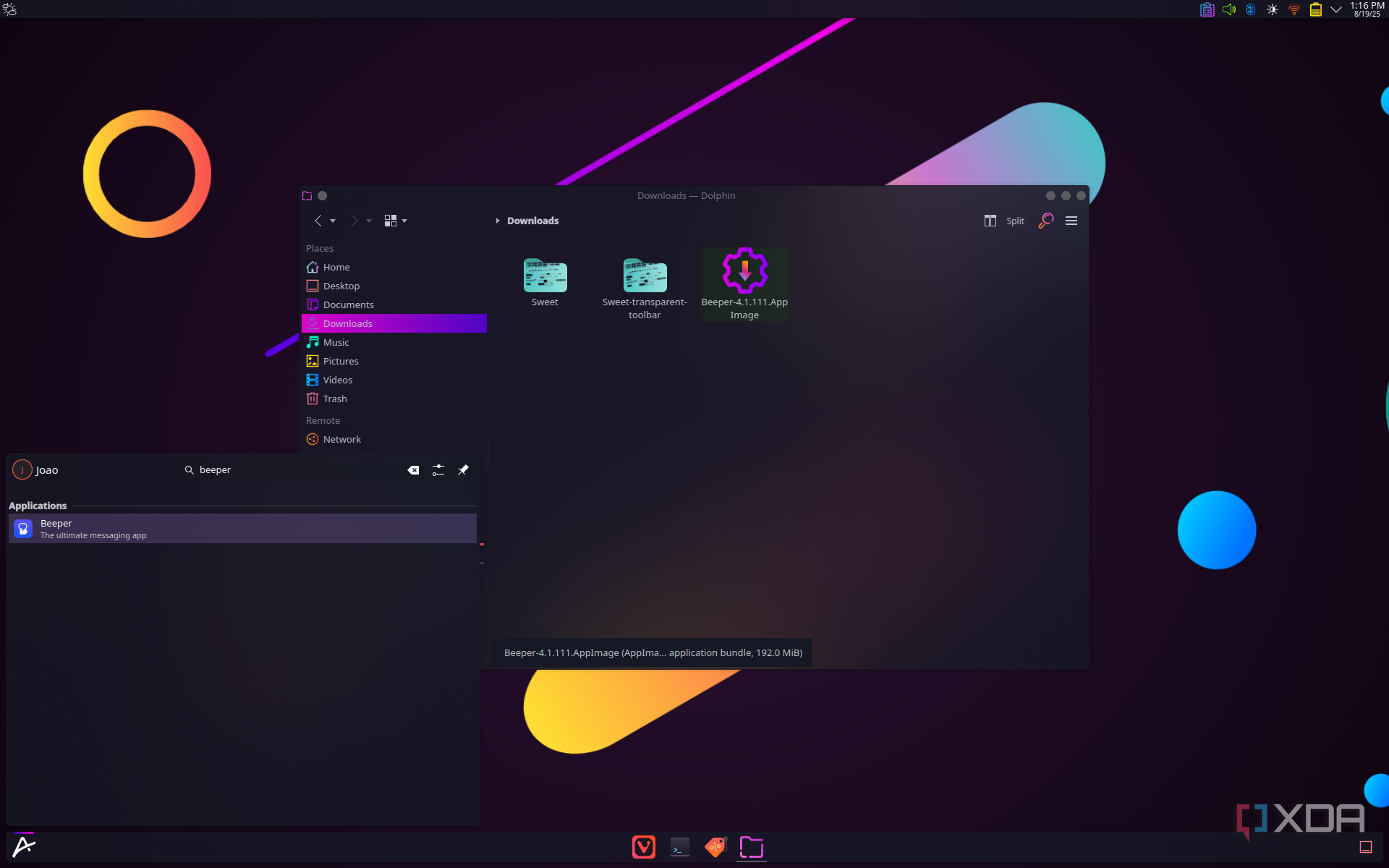
Task: Open the forward history dropdown arrow
Action: click(x=369, y=221)
